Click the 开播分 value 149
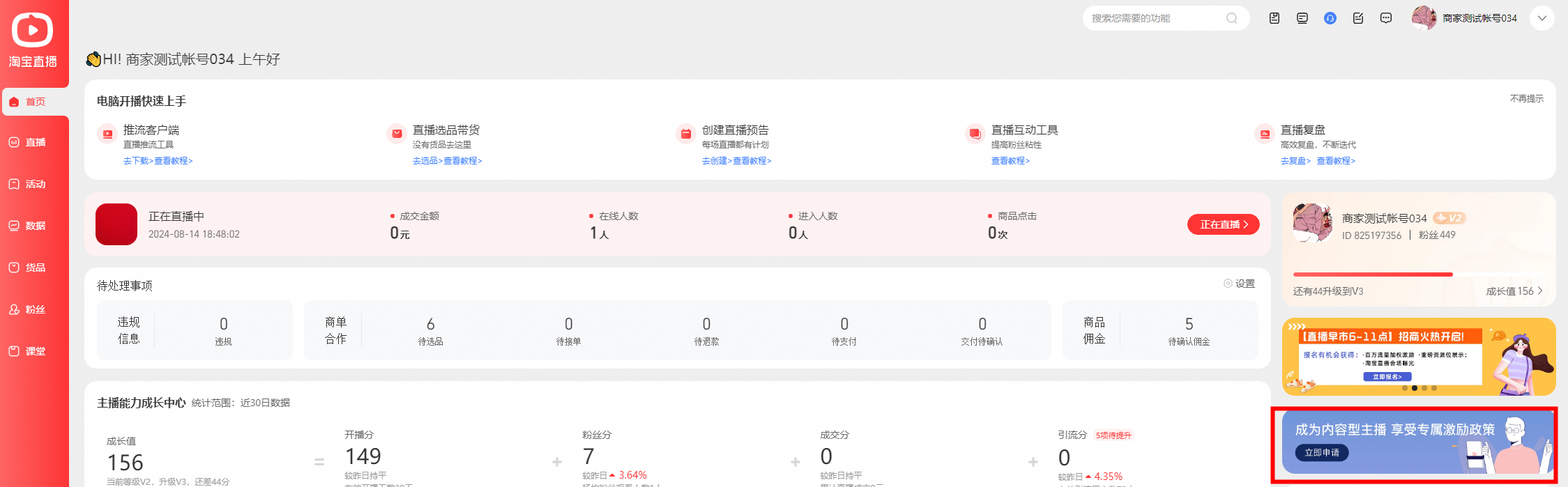This screenshot has height=487, width=1568. pyautogui.click(x=363, y=457)
